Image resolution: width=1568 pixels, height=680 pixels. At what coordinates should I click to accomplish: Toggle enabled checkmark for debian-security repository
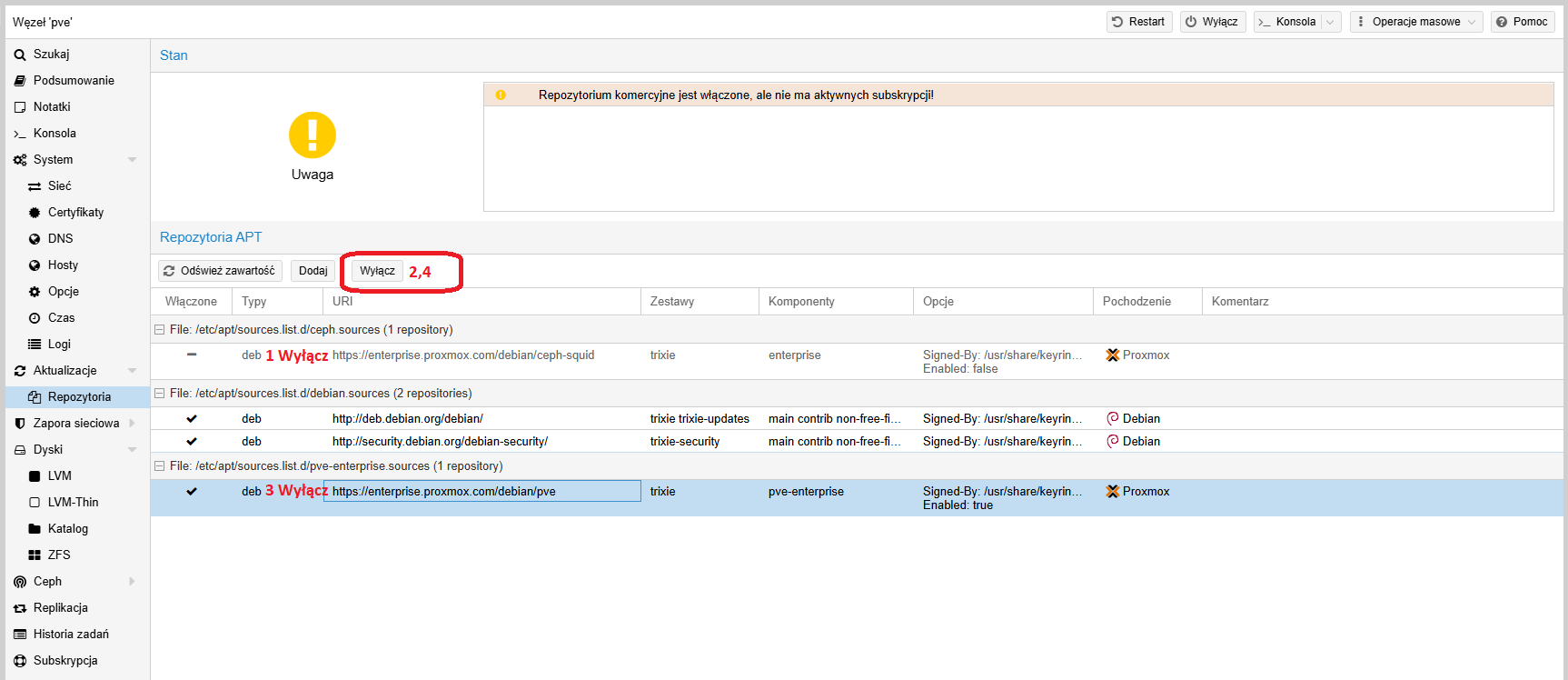pos(192,442)
